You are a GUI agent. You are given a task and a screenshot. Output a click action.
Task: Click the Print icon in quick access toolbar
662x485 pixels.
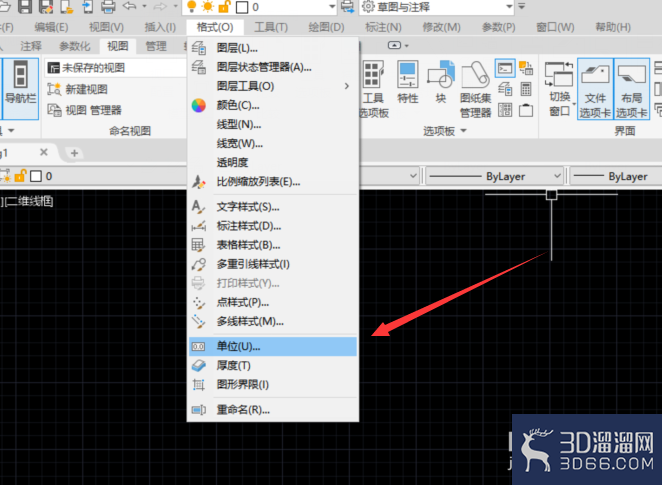(108, 6)
